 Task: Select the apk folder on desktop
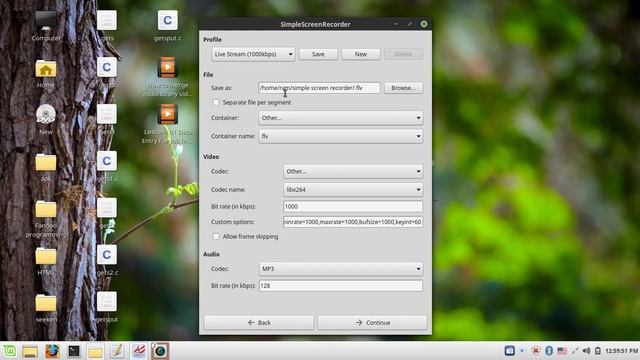point(46,163)
